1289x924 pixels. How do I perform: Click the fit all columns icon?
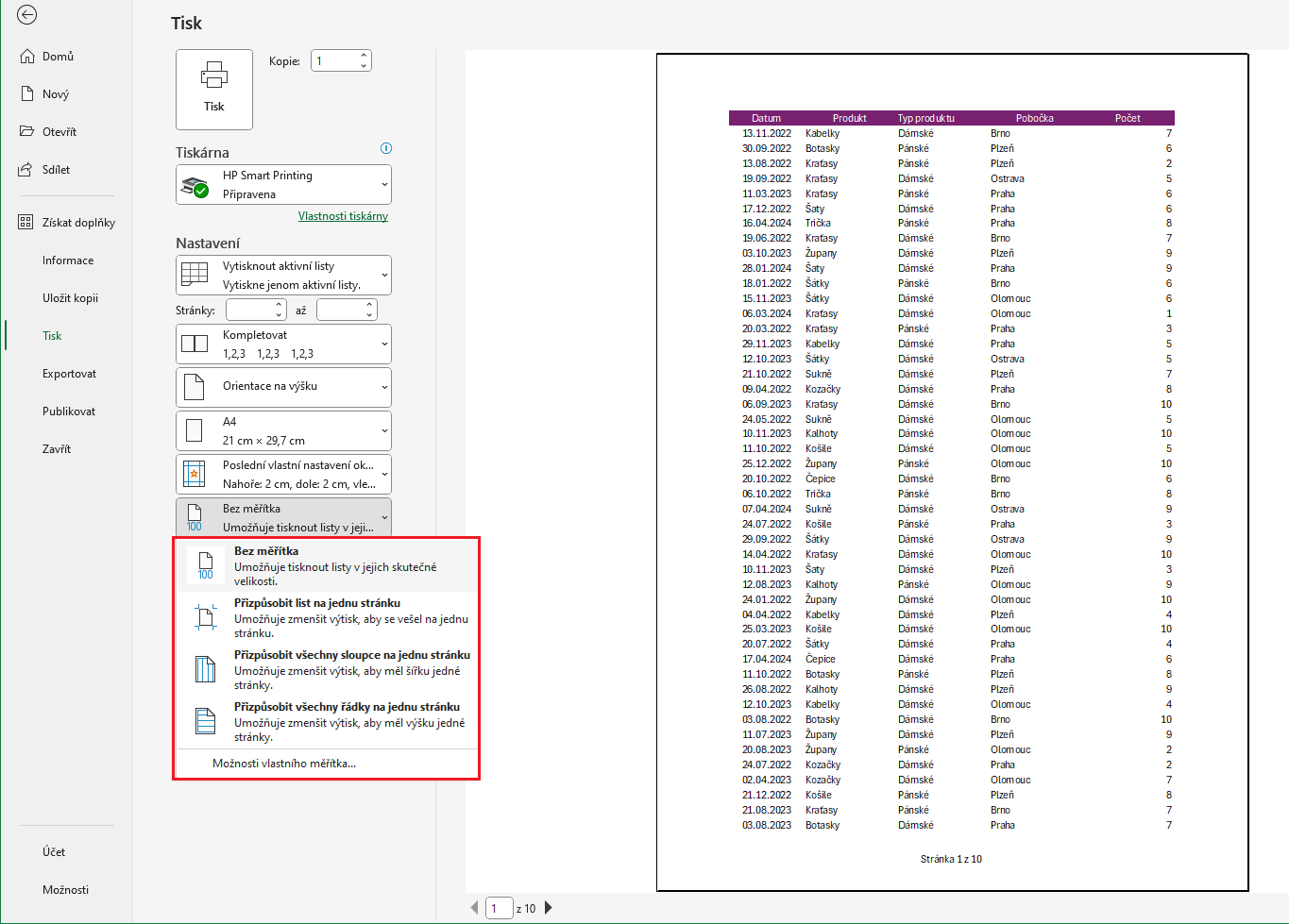[205, 669]
